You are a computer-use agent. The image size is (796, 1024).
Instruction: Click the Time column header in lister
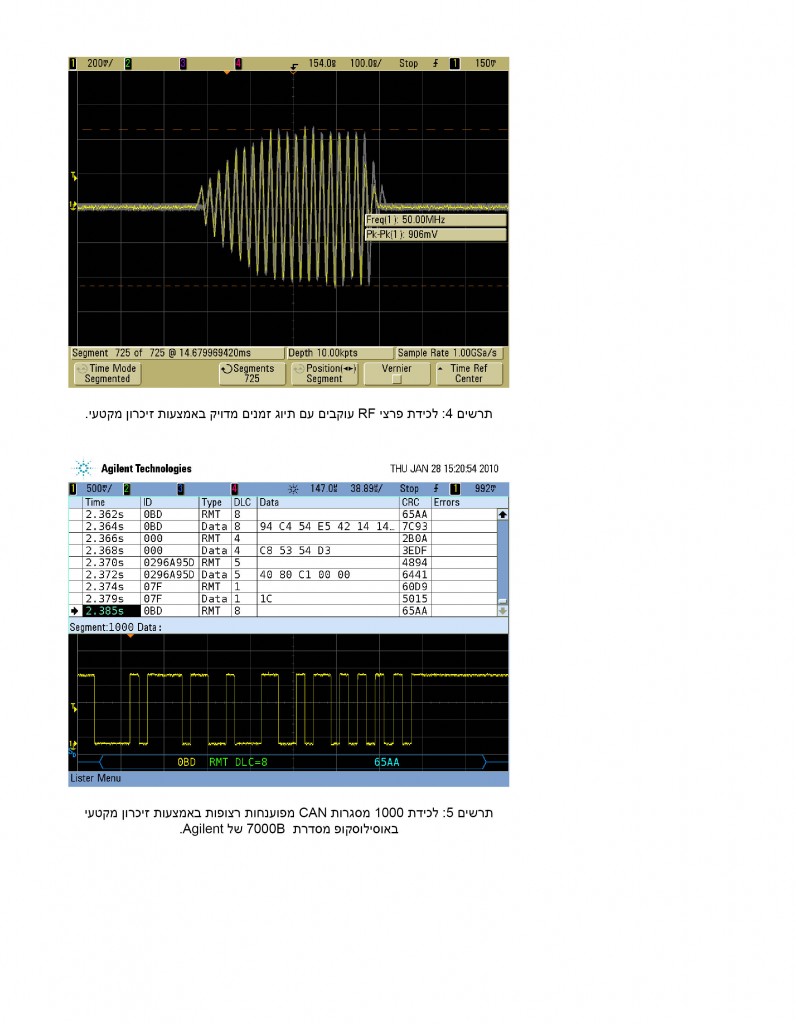pos(112,502)
